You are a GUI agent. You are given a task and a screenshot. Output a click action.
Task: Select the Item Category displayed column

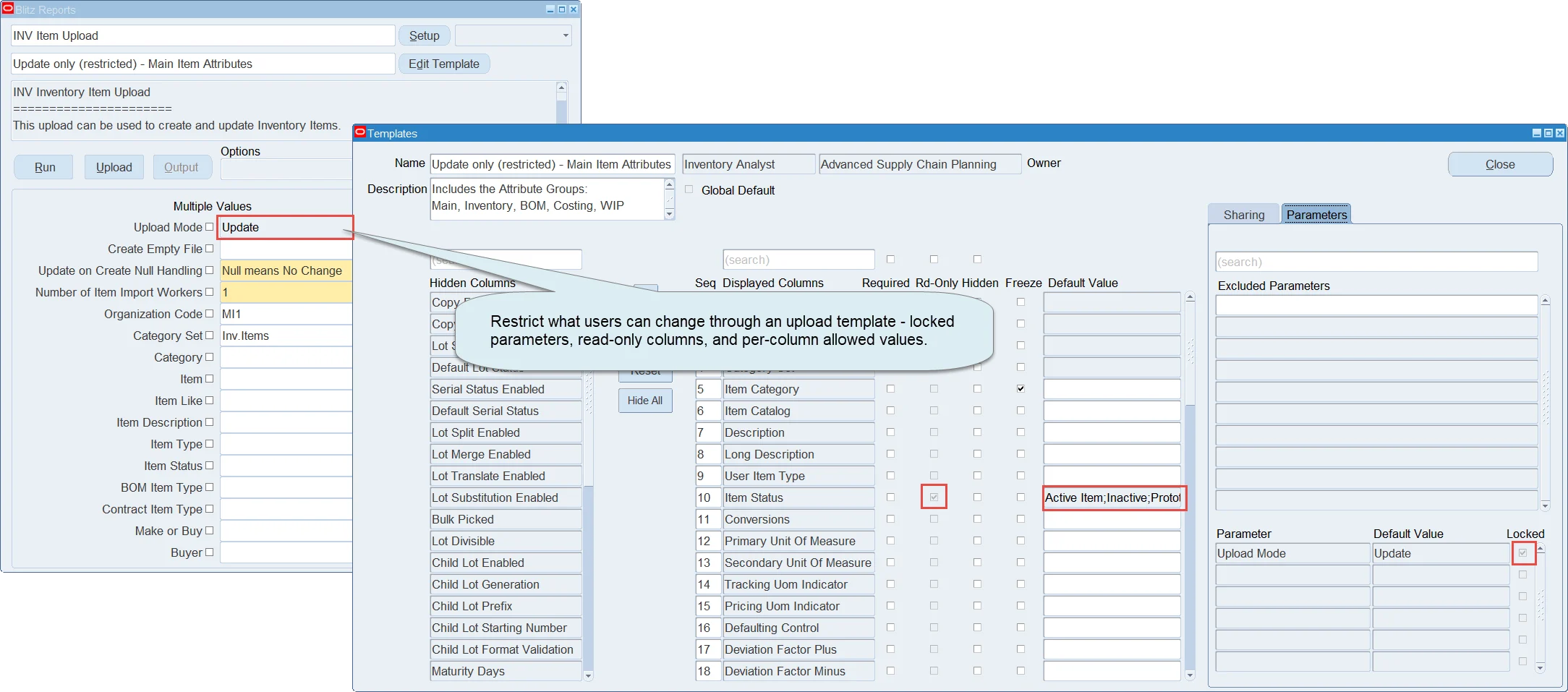point(798,389)
